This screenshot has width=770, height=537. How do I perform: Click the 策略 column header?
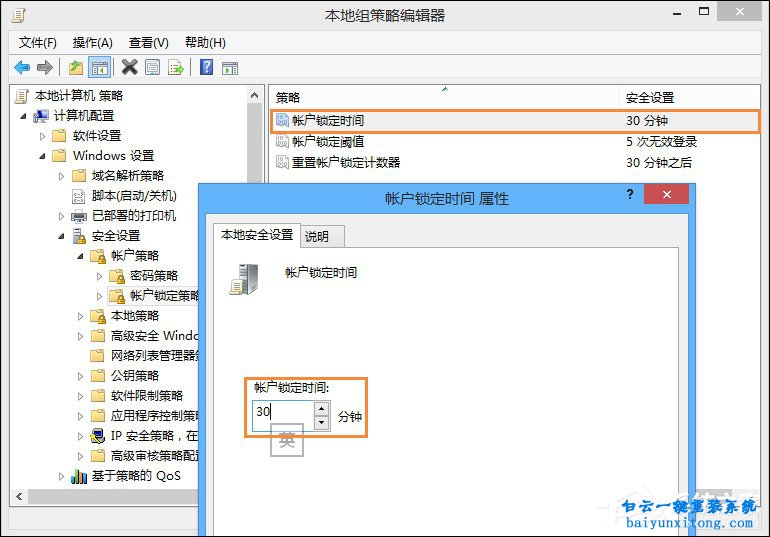(x=445, y=98)
